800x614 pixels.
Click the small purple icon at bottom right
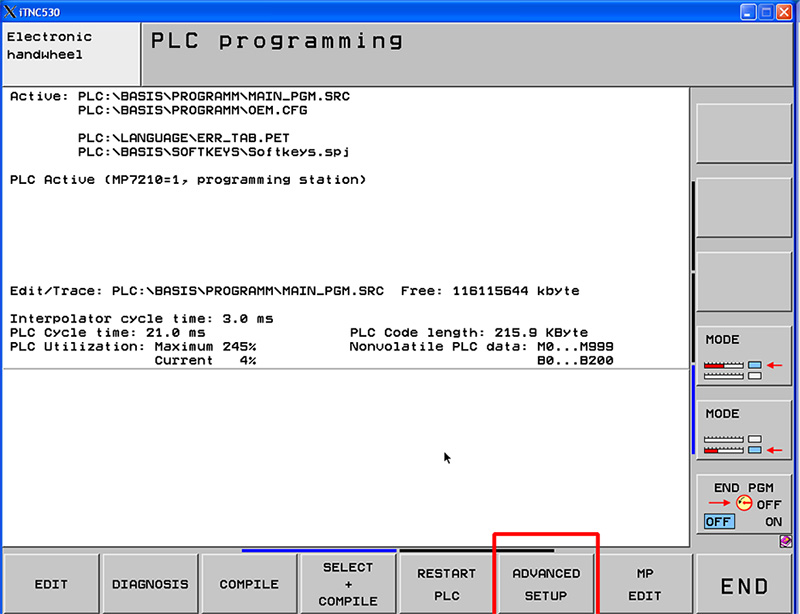point(786,542)
